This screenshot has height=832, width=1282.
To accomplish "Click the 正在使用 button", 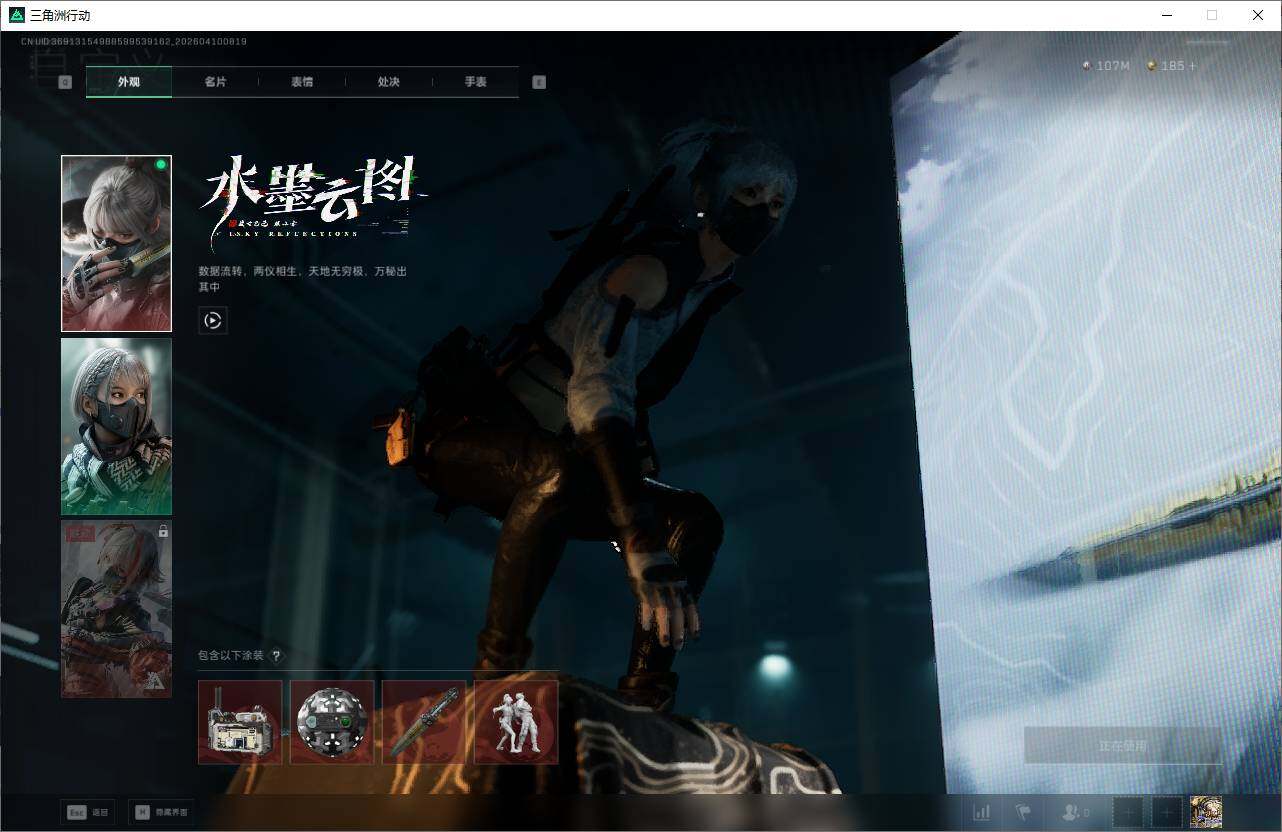I will [1123, 746].
